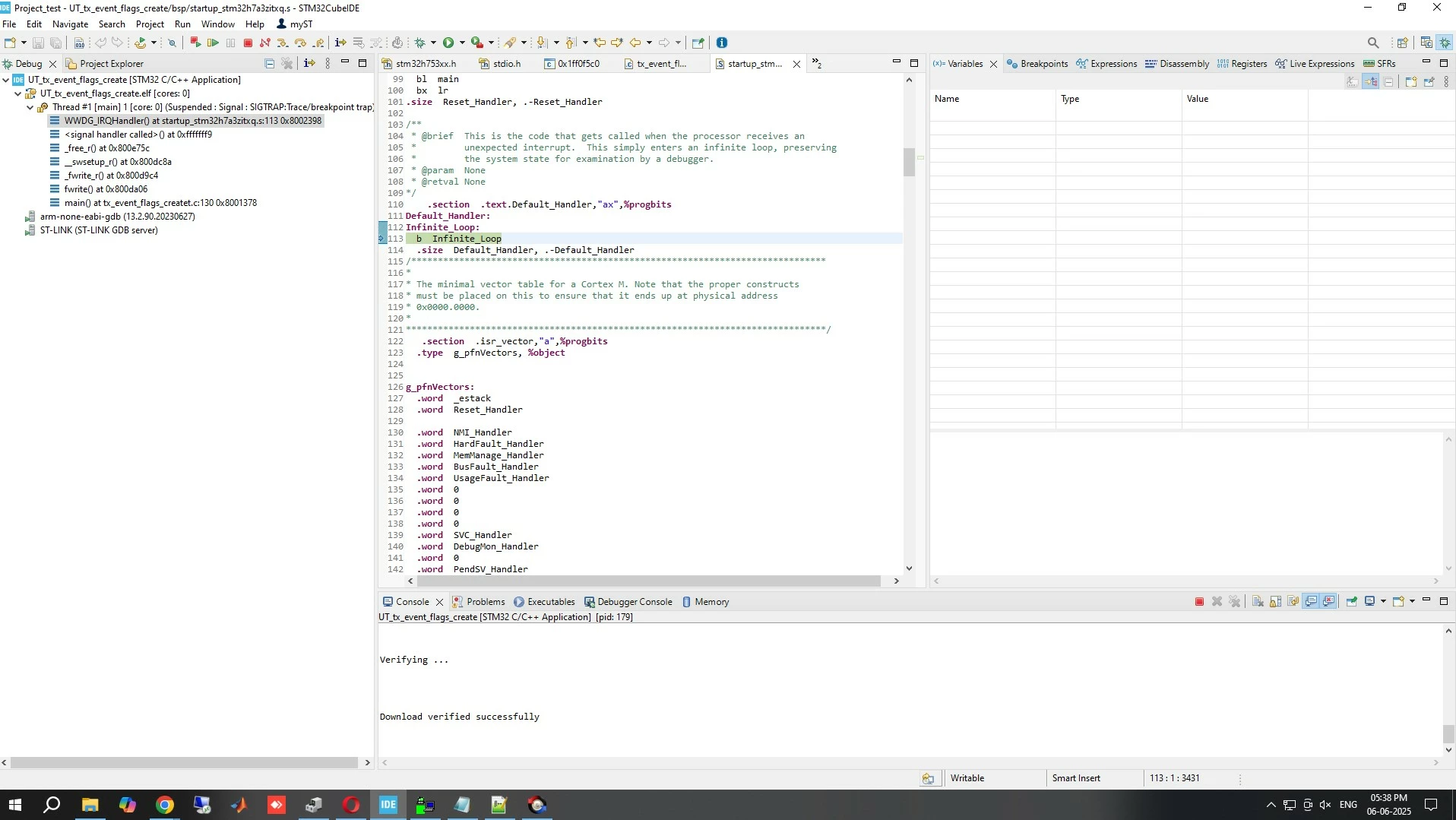Open the stm32h753xx.h editor tab
This screenshot has height=820, width=1456.
419,64
